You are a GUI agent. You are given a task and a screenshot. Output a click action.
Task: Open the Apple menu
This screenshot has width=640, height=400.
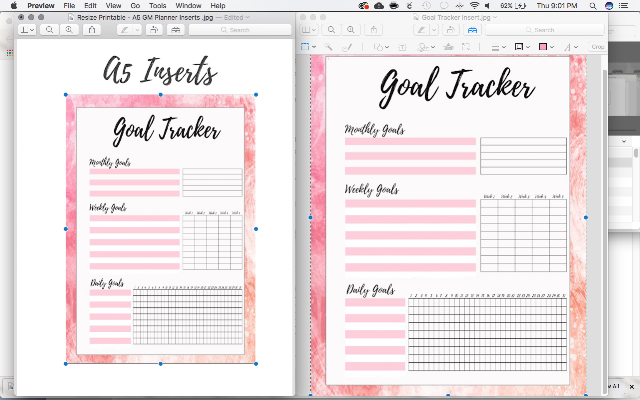coord(13,5)
